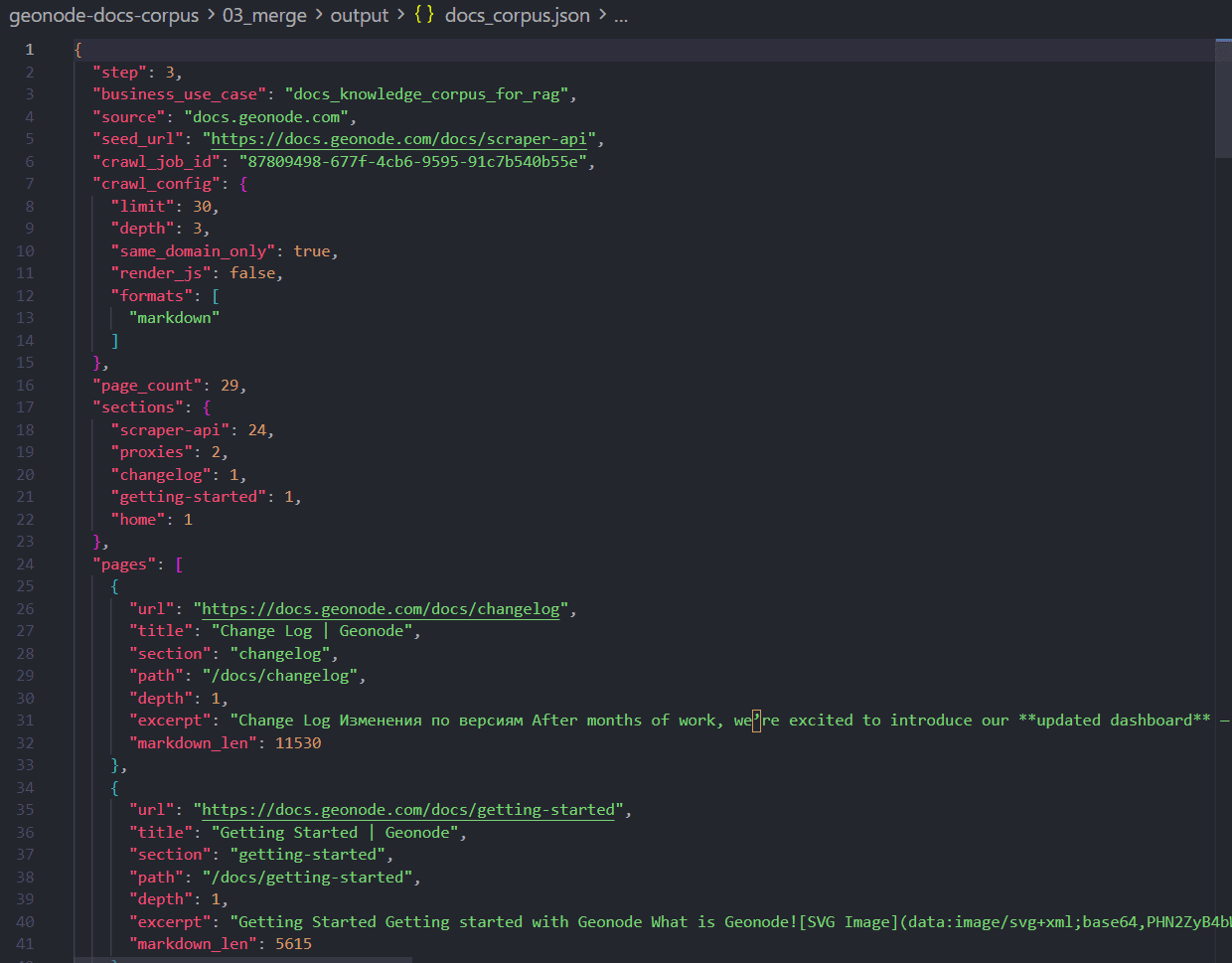
Task: Click the "Change Log | Geonode" title value
Action: click(312, 631)
